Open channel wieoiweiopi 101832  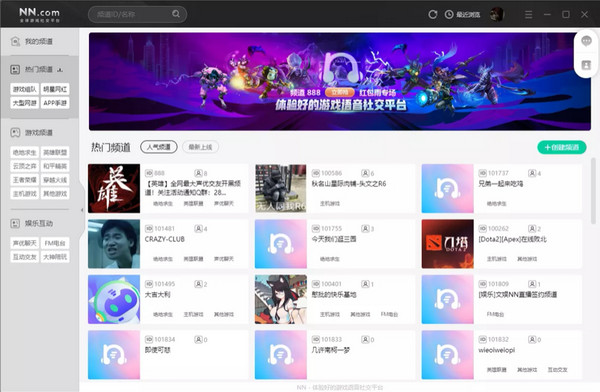click(448, 355)
